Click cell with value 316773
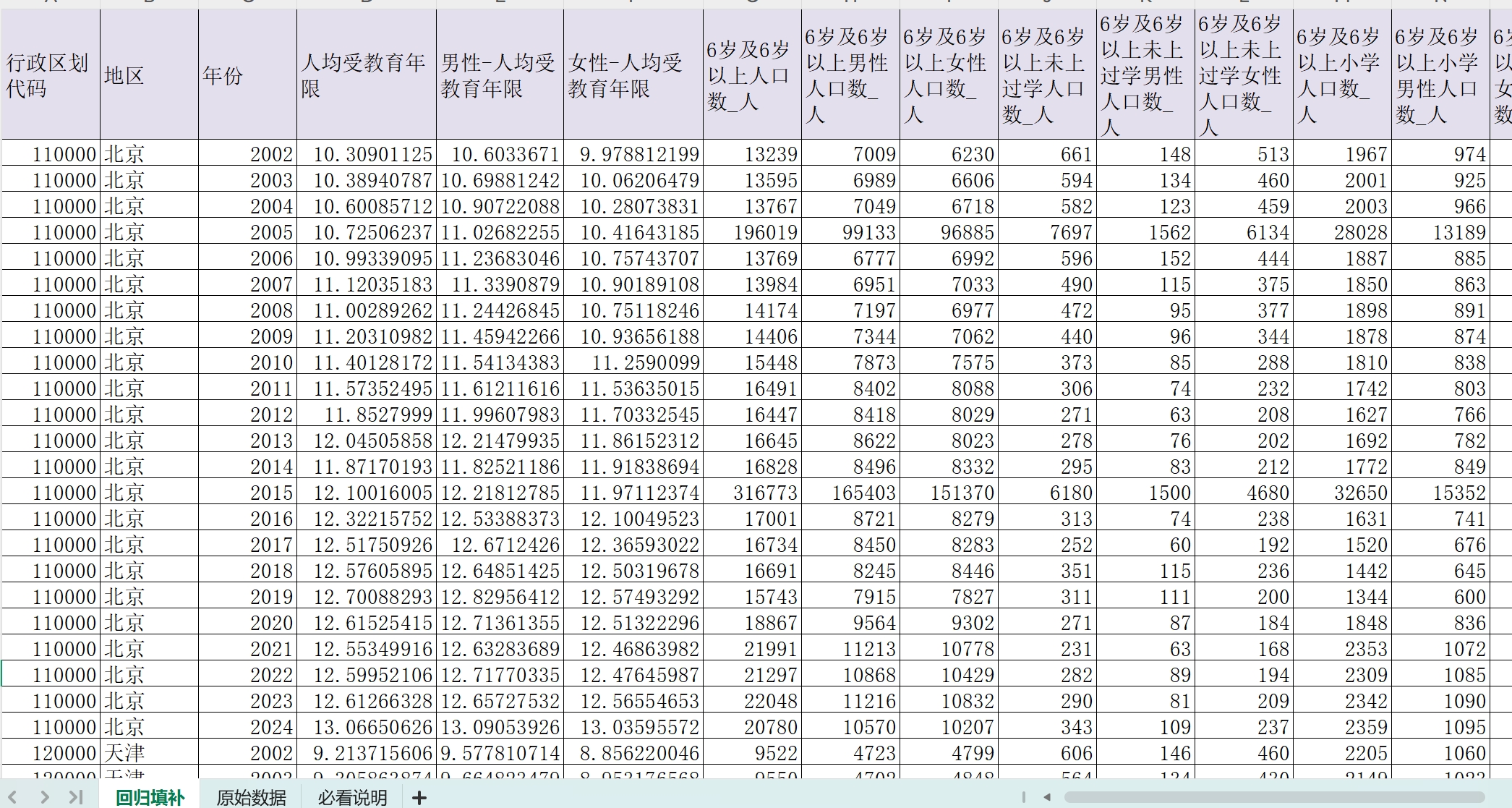The height and width of the screenshot is (808, 1512). (x=752, y=493)
